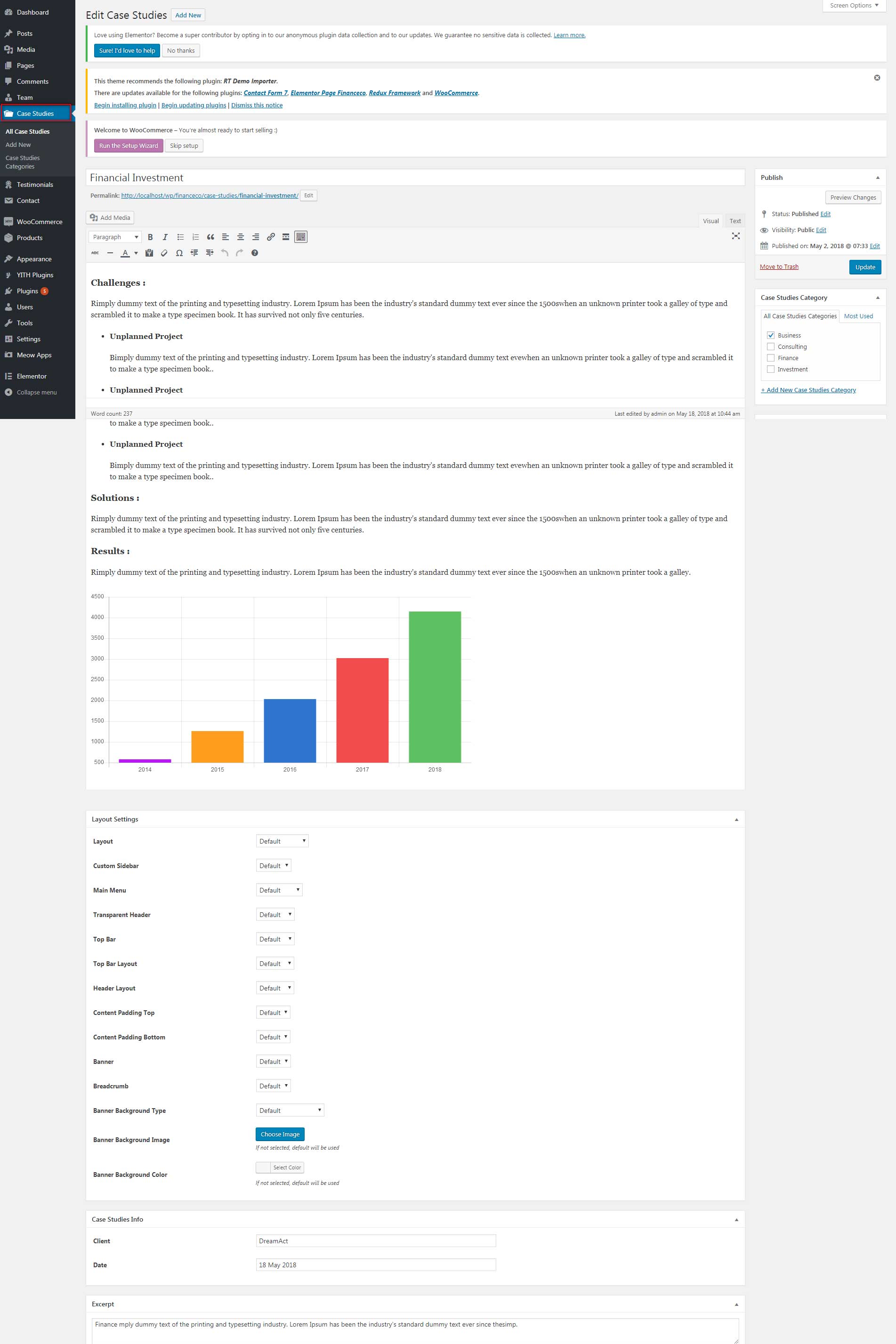The height and width of the screenshot is (1344, 896).
Task: Check the Investment category
Action: [771, 370]
